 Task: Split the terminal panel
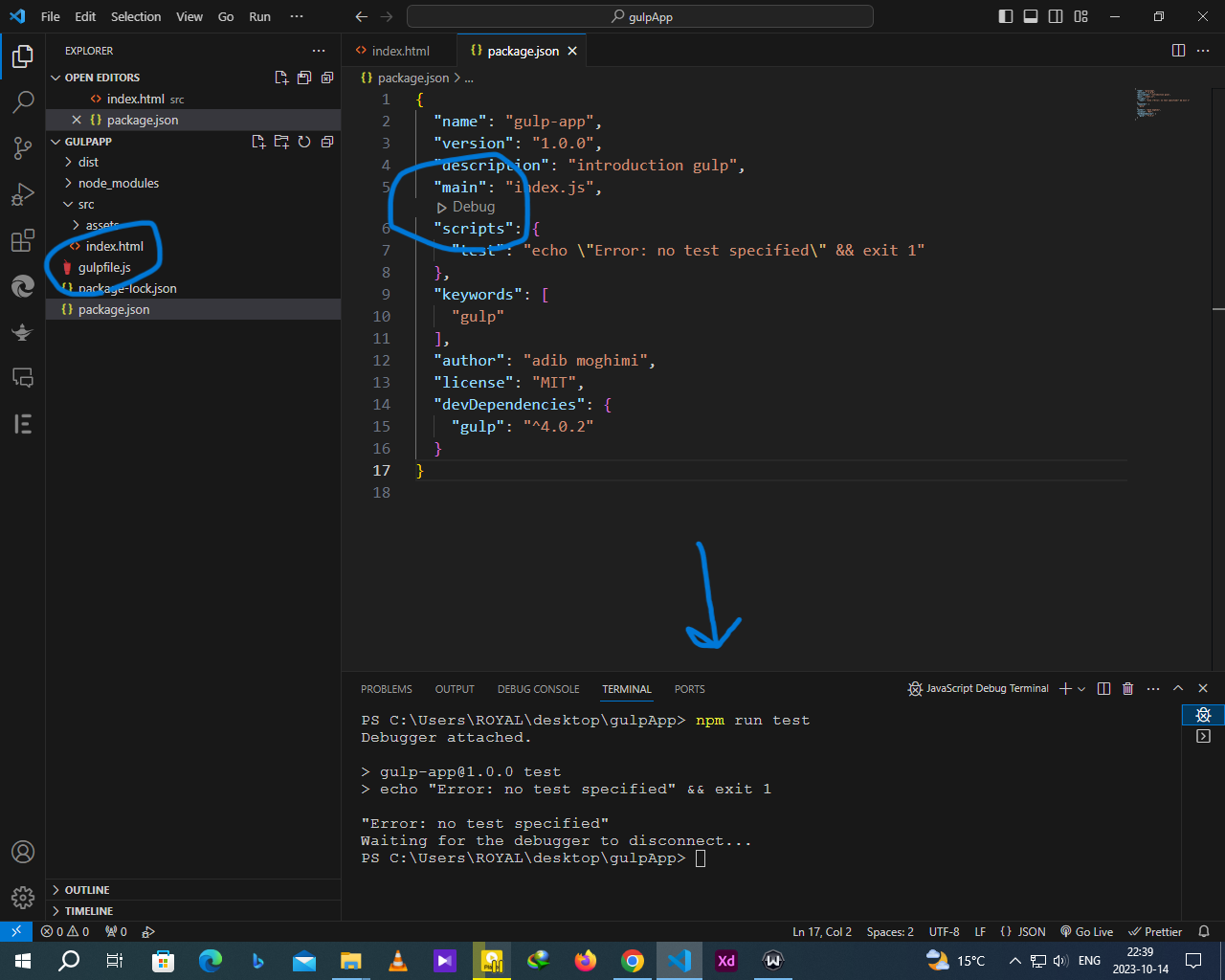(x=1103, y=688)
